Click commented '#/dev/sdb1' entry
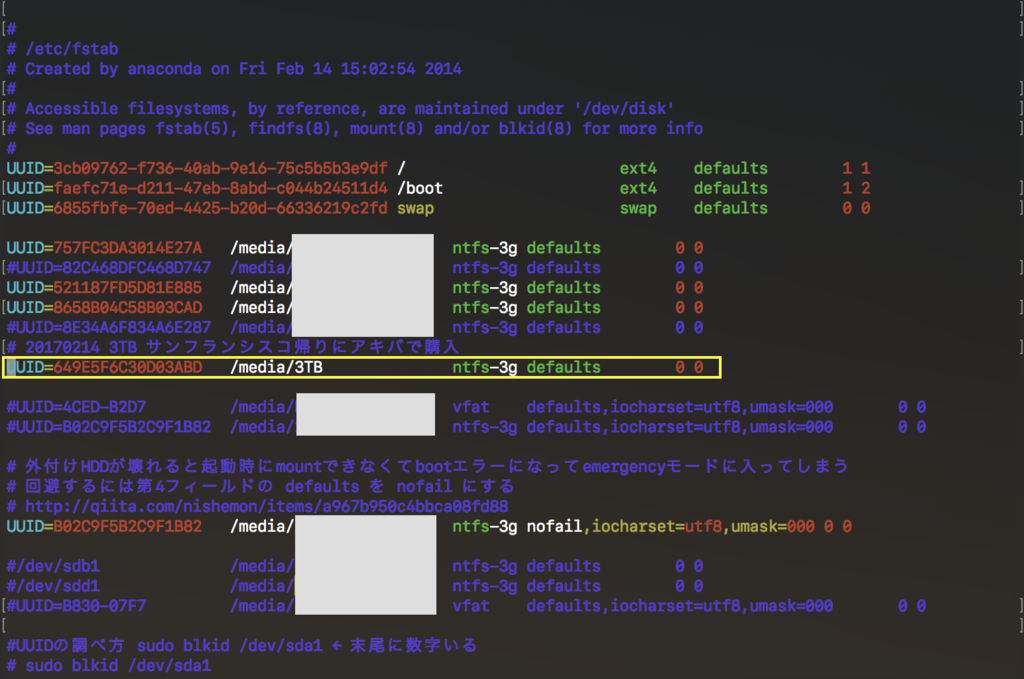 [54, 566]
